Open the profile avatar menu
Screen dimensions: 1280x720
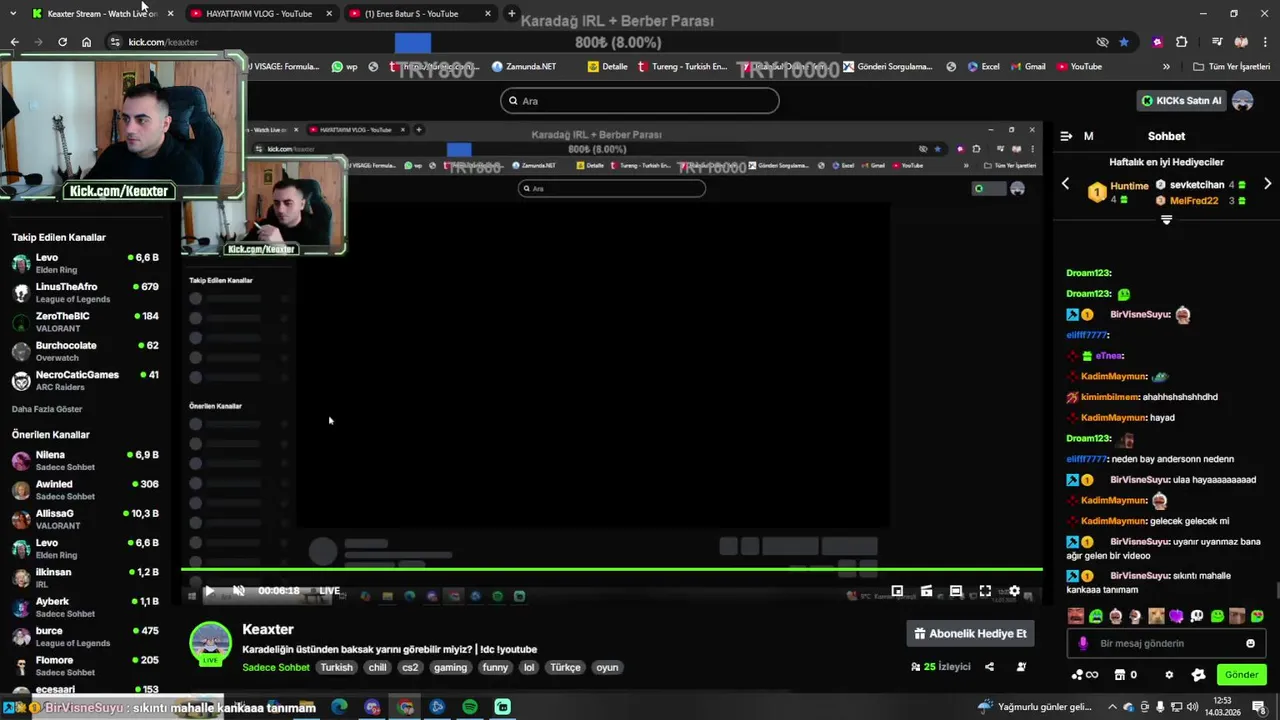1243,101
